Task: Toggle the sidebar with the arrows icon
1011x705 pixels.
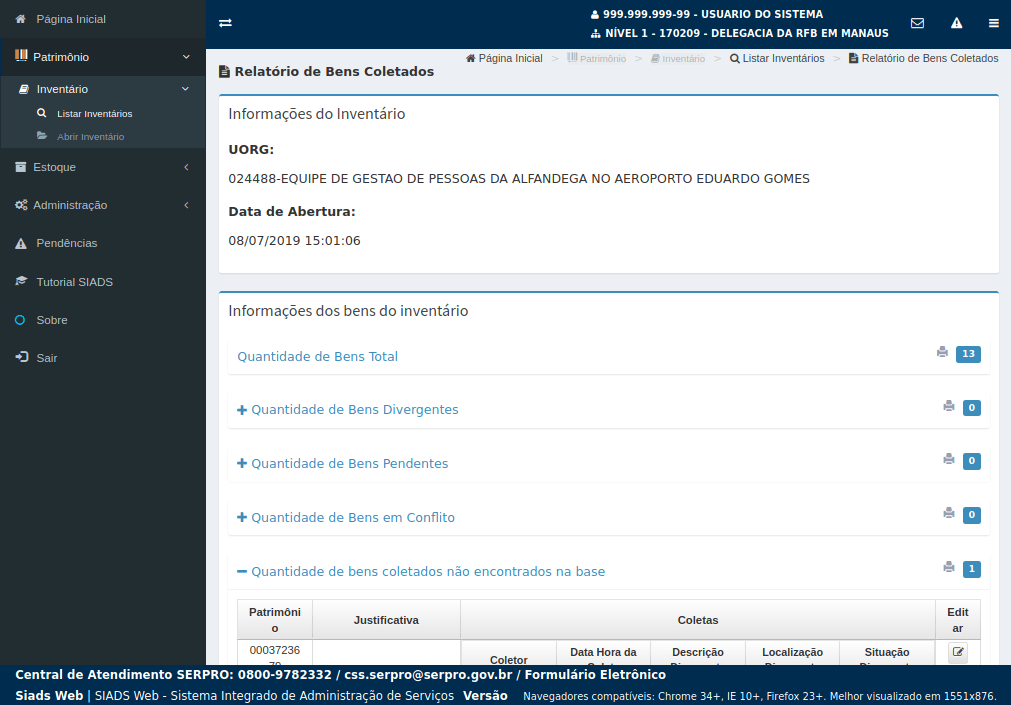Action: coord(225,23)
